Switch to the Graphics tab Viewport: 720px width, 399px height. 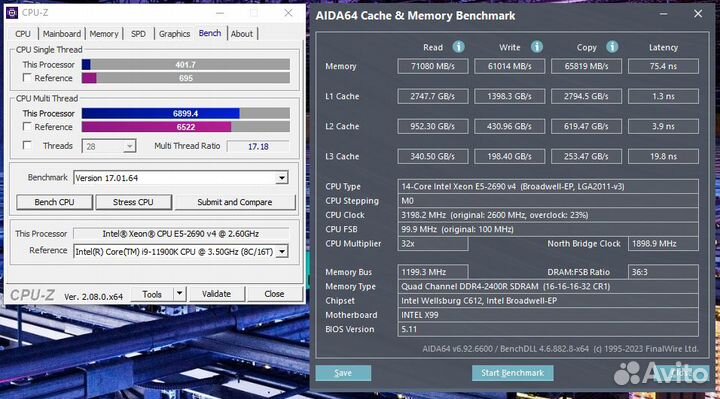174,34
